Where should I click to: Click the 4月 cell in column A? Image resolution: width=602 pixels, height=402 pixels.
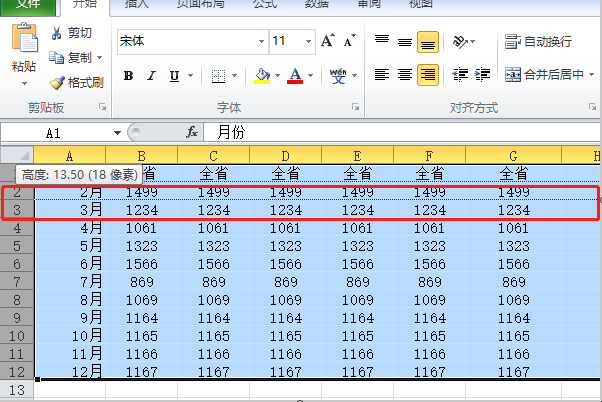[69, 228]
